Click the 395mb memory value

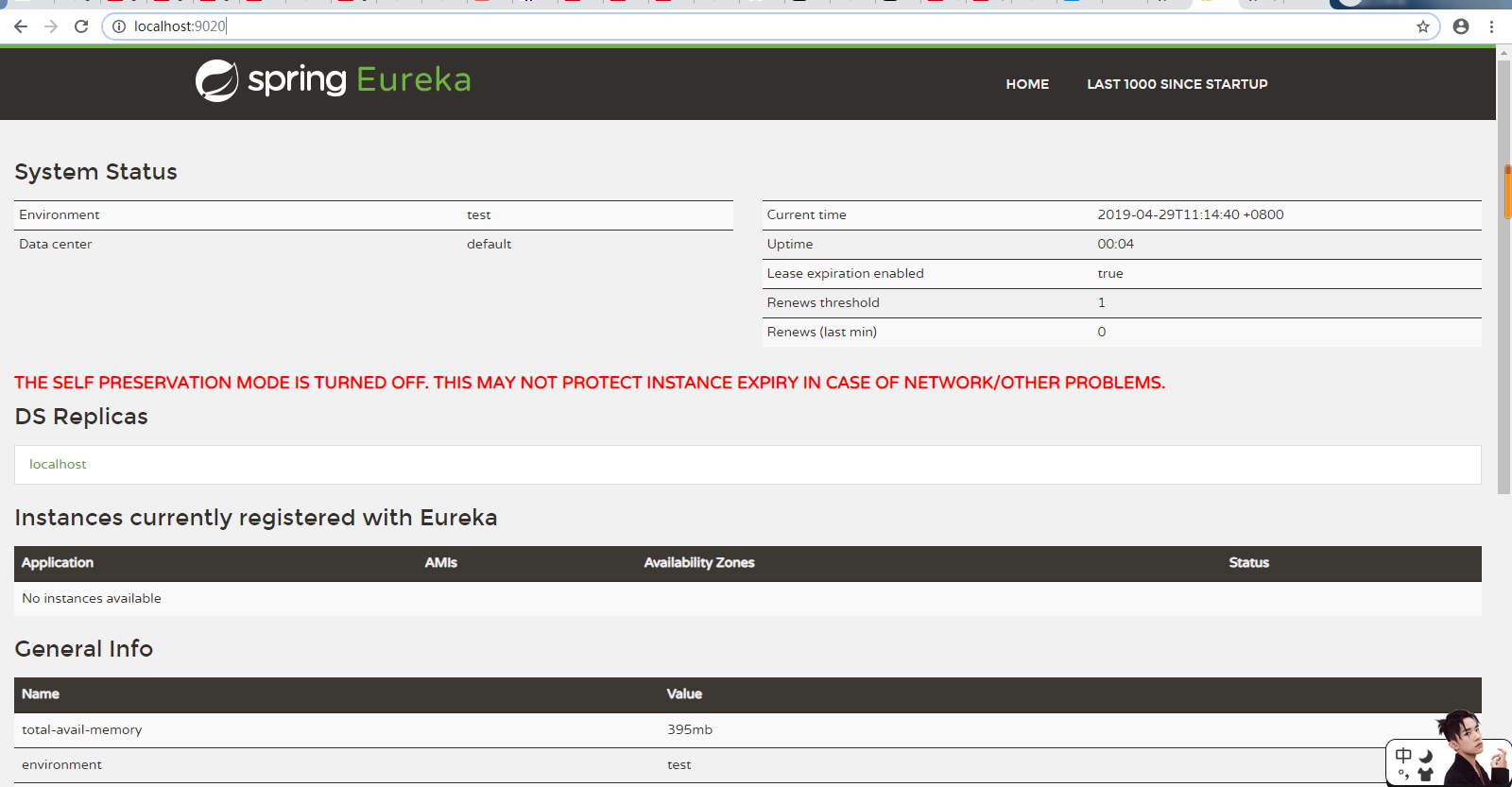tap(690, 729)
